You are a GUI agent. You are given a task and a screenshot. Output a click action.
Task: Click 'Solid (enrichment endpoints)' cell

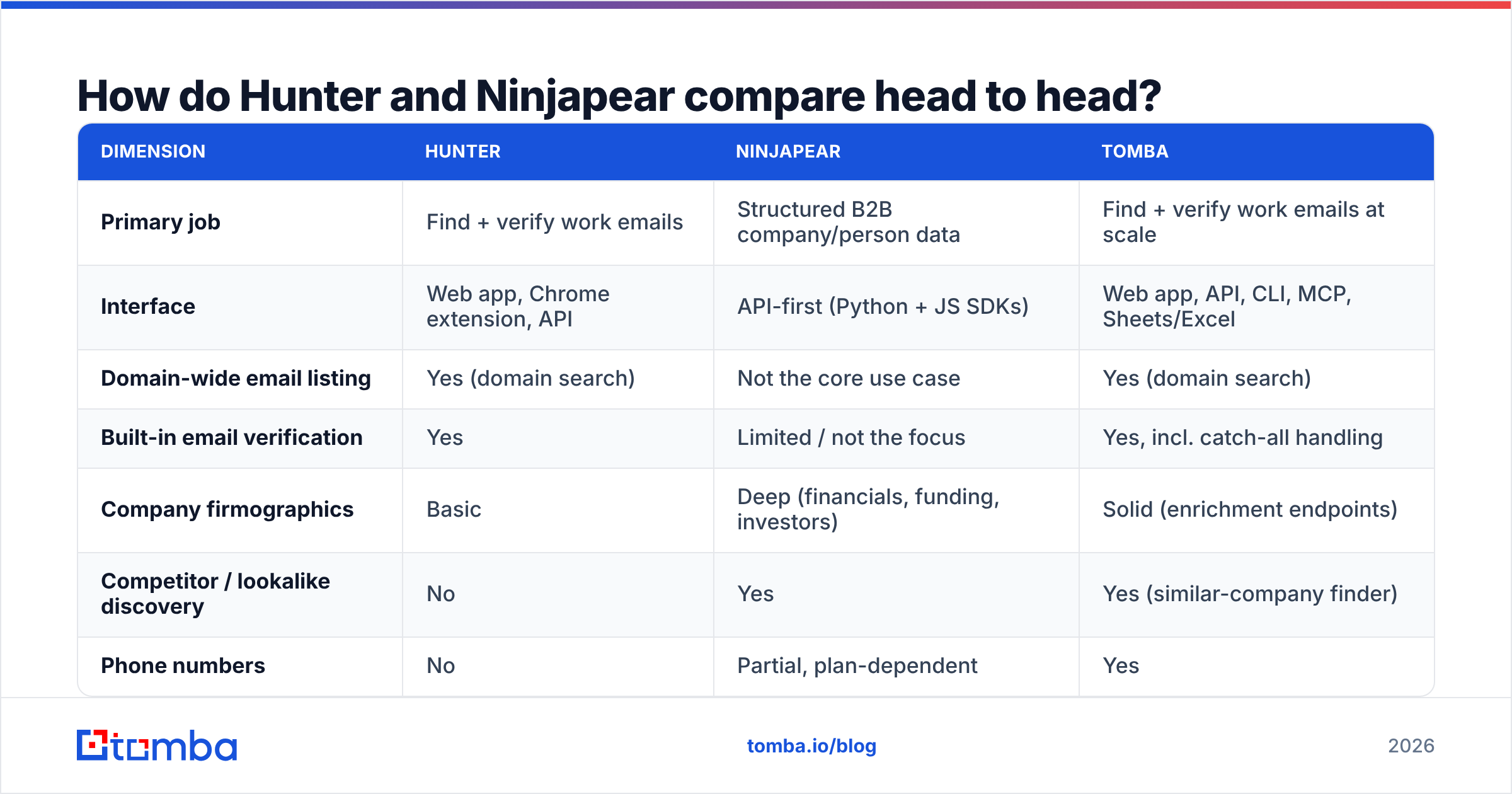(x=1250, y=510)
